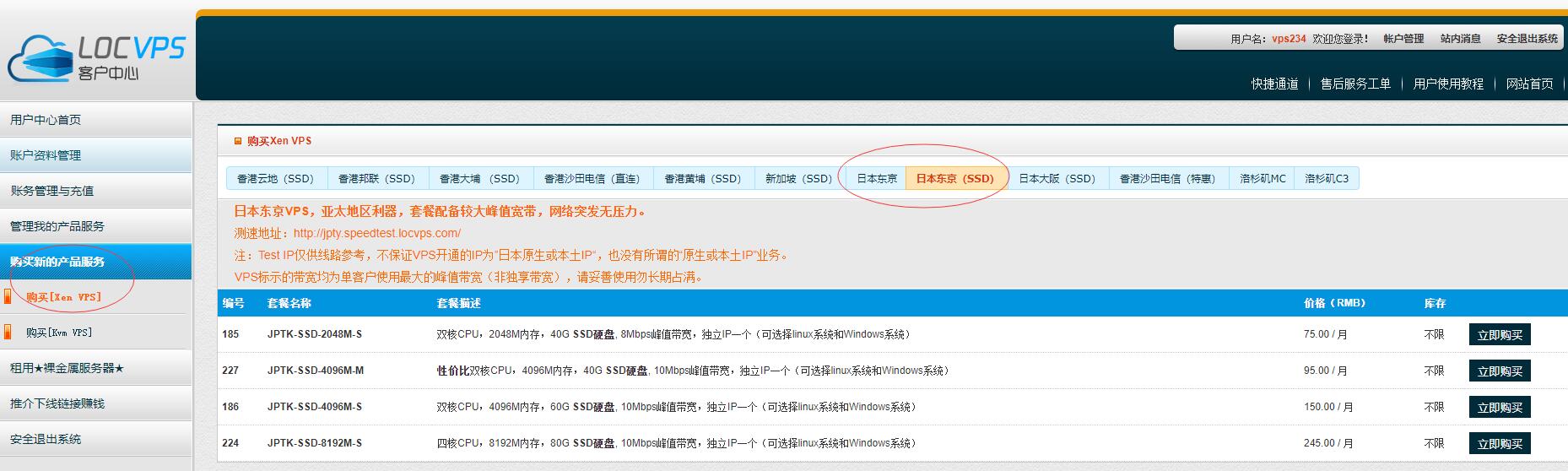Open 管理我的产品服务 sidebar item
This screenshot has height=471, width=1568.
coord(95,226)
